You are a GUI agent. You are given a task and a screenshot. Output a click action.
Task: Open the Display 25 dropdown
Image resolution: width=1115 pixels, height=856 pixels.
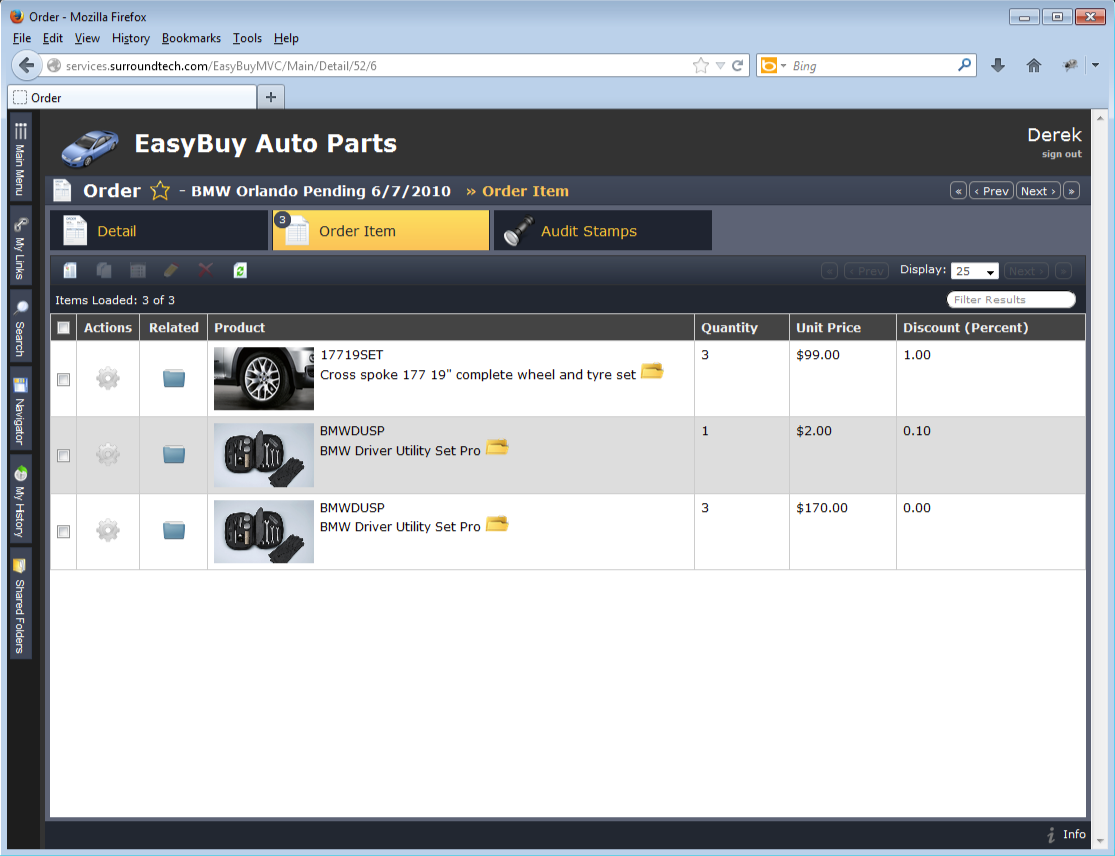point(974,271)
